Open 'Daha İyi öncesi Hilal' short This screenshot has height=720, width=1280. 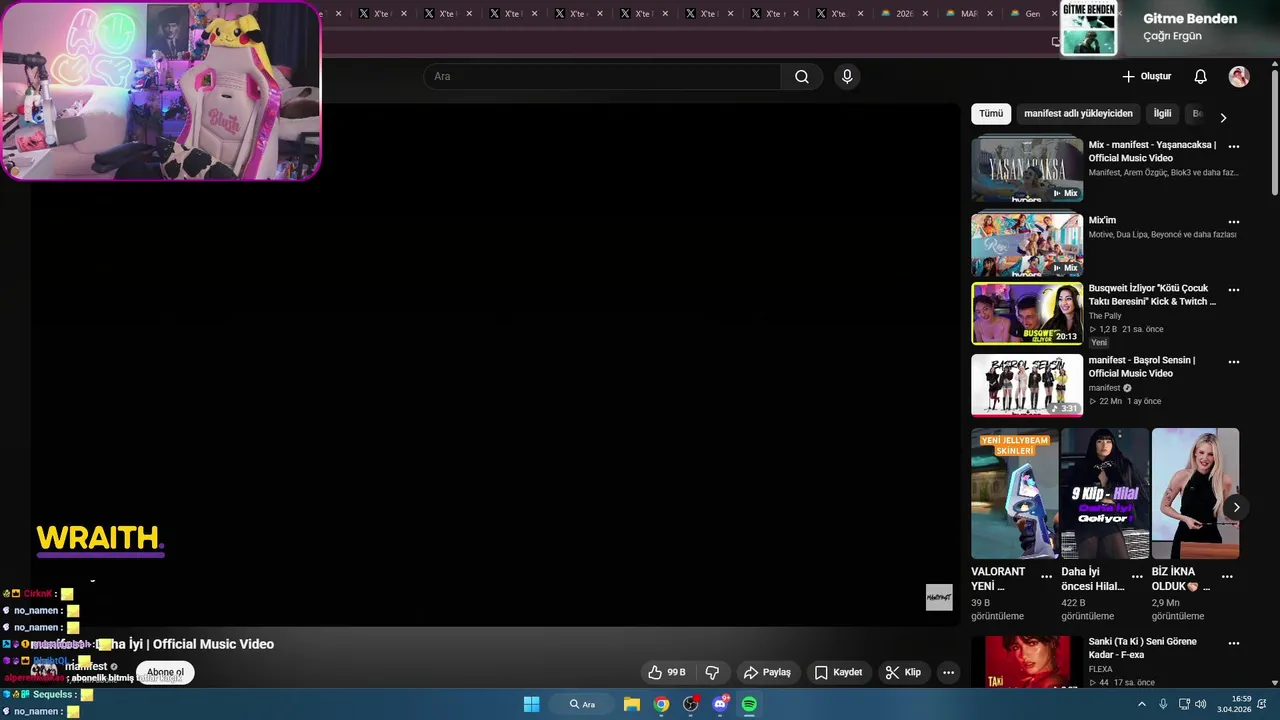coord(1104,493)
